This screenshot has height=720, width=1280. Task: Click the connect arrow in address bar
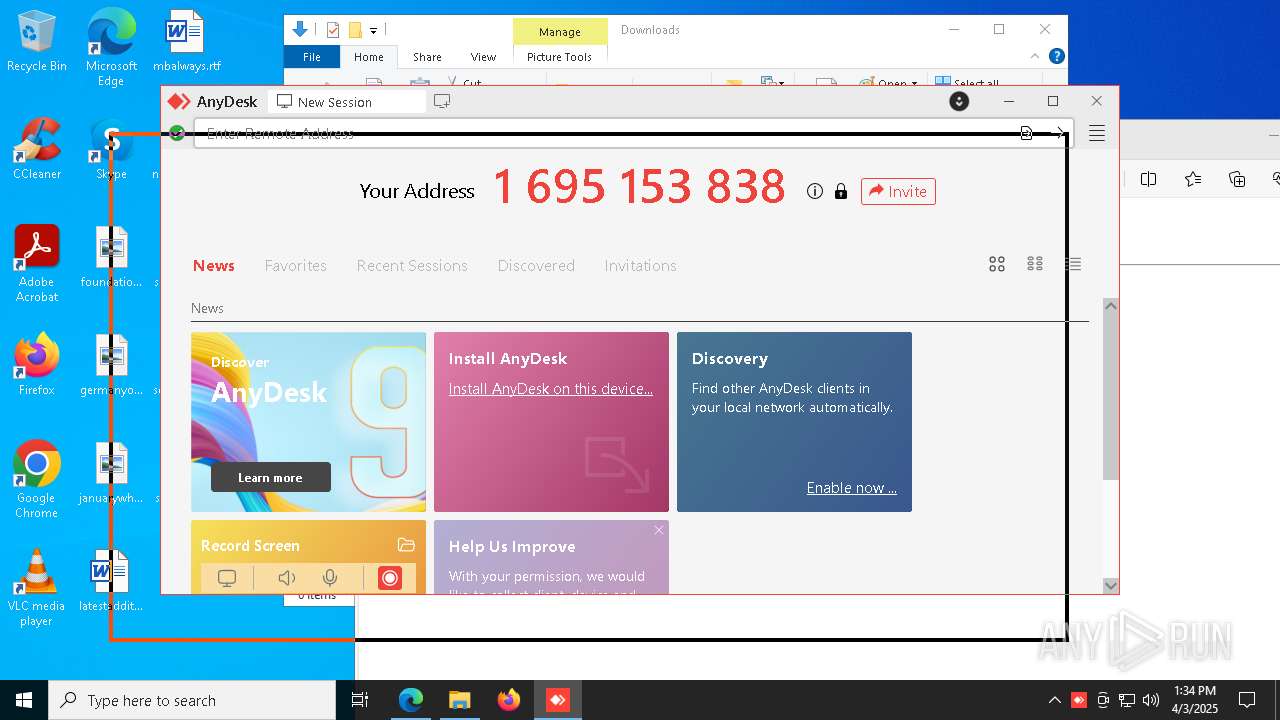[1060, 133]
